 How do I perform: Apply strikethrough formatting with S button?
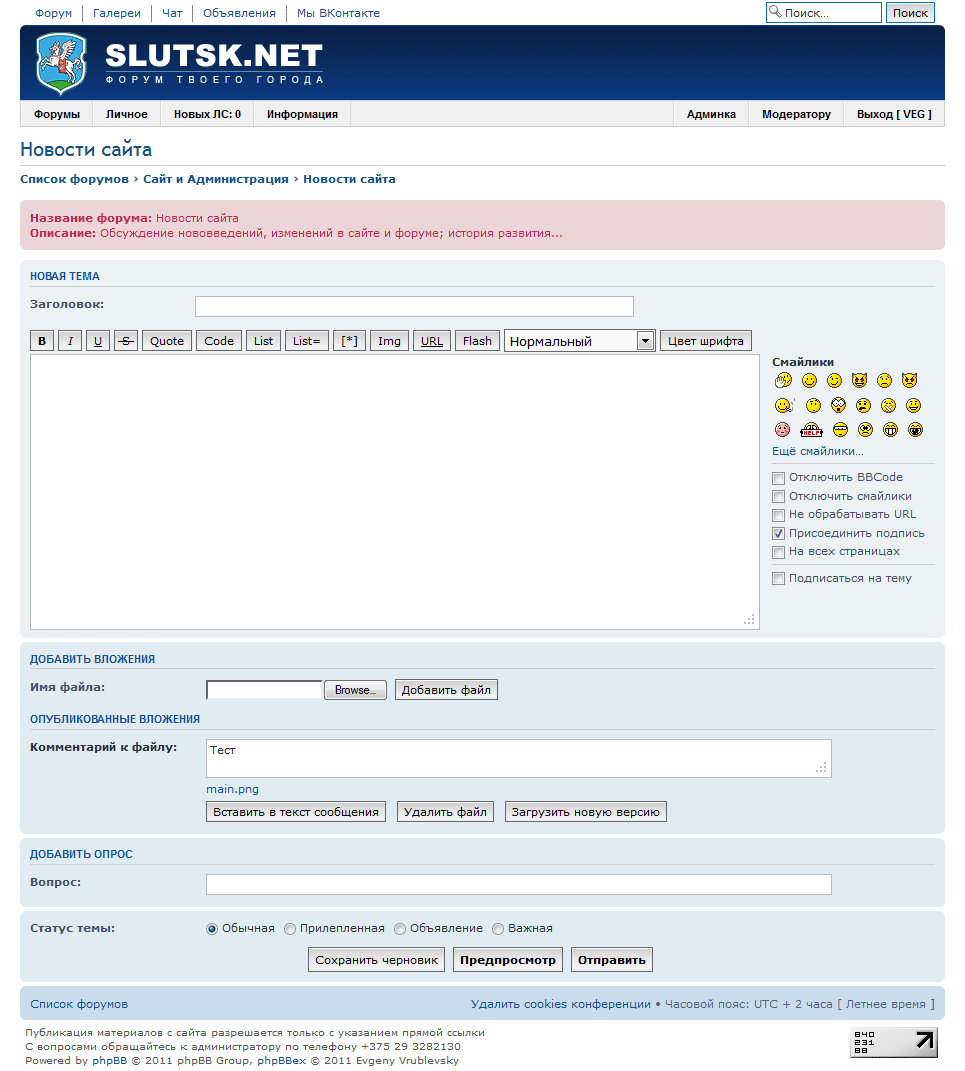tap(126, 341)
